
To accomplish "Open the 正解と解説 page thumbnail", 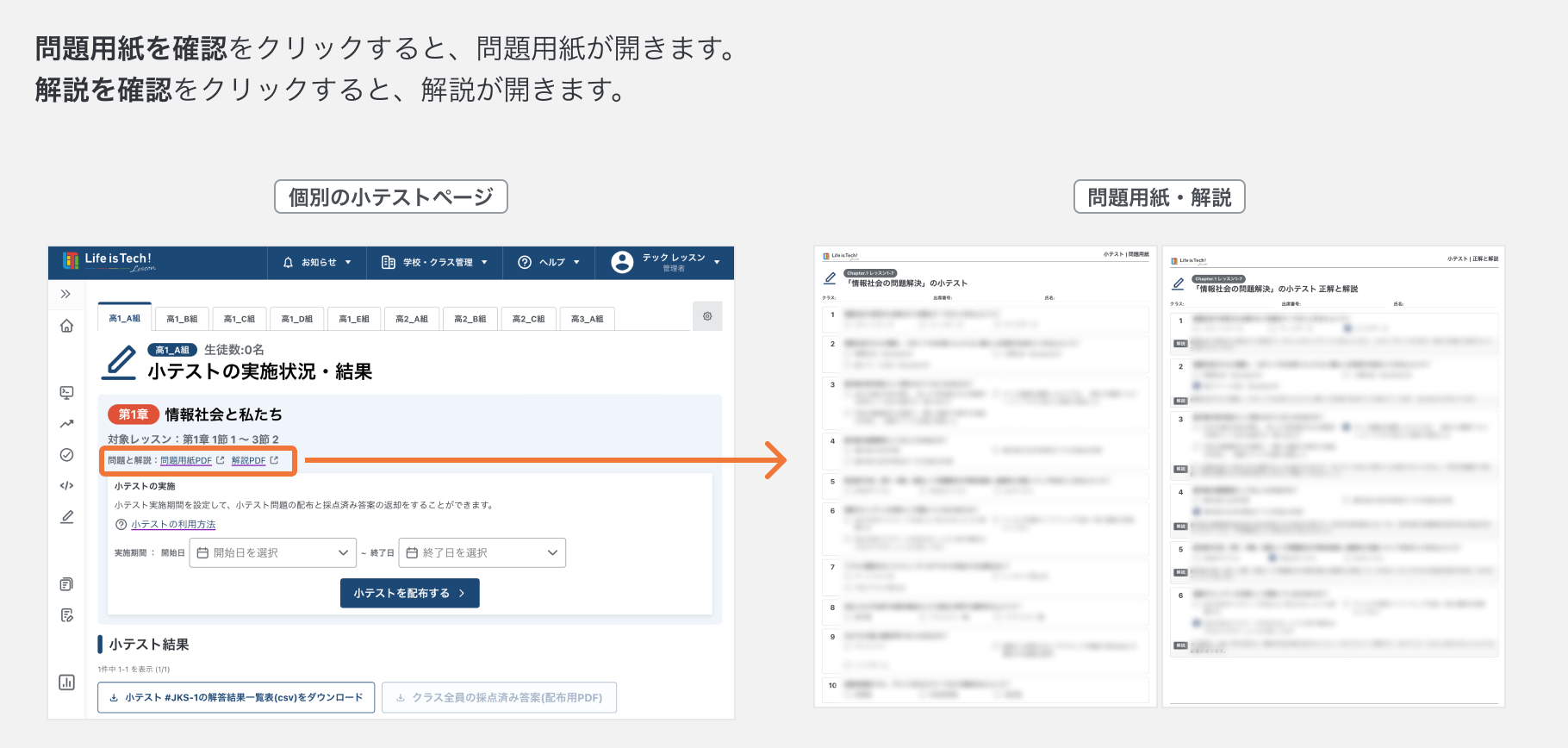I will 1334,477.
